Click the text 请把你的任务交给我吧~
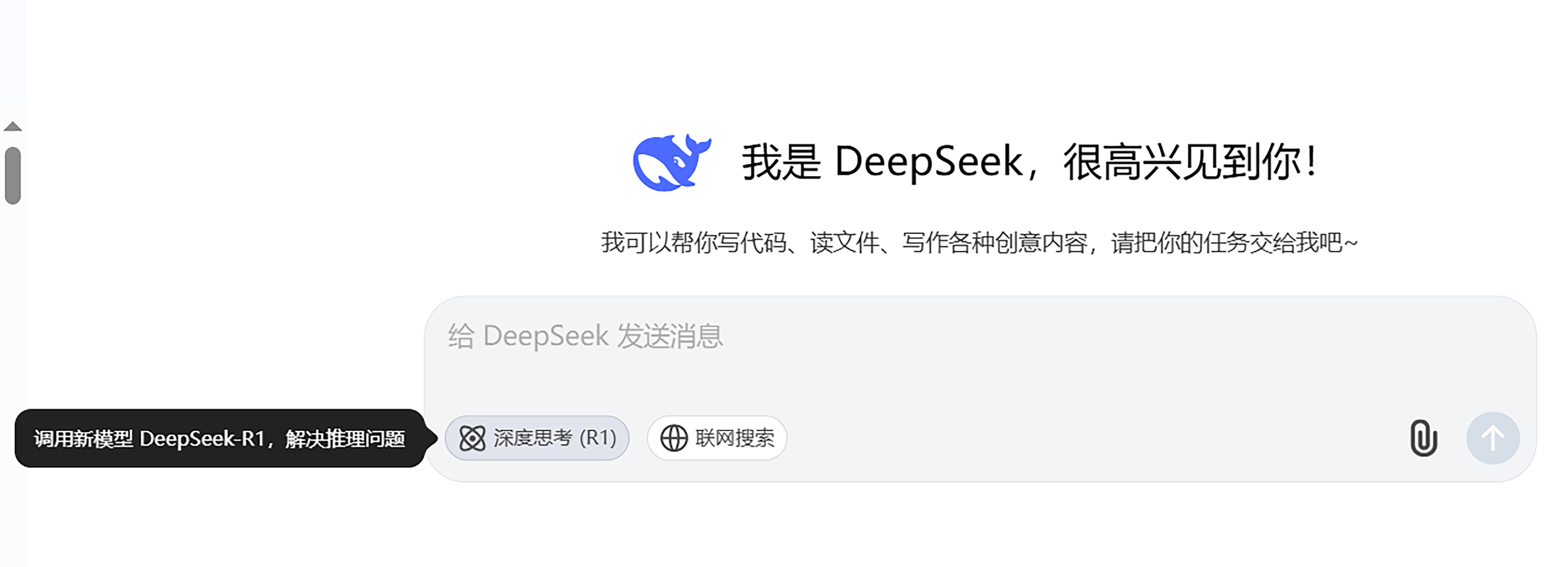The height and width of the screenshot is (567, 1568). 1234,243
